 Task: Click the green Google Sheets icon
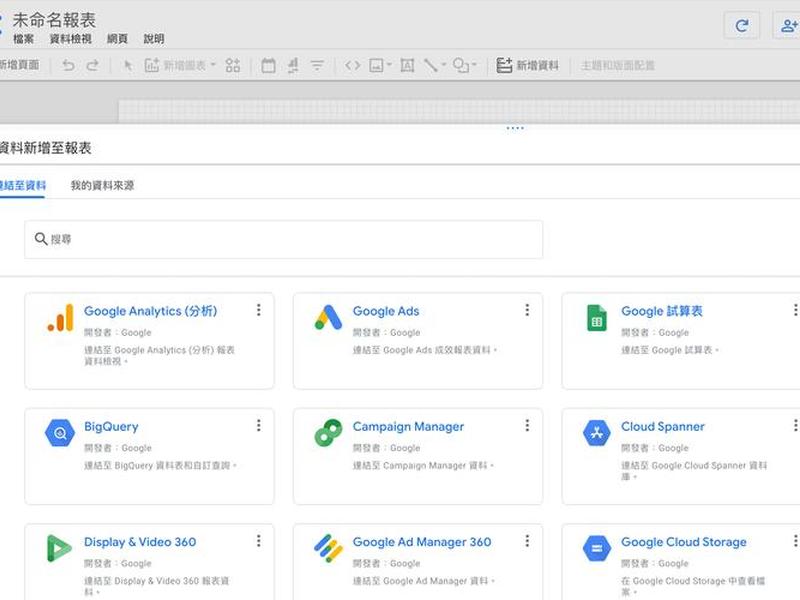click(597, 317)
